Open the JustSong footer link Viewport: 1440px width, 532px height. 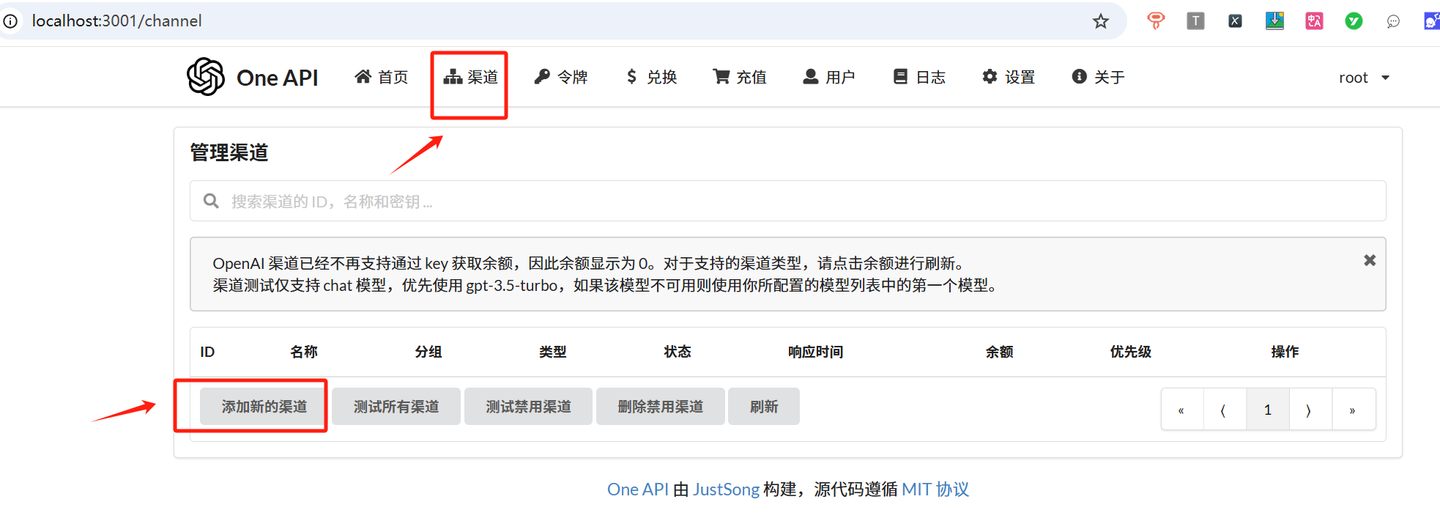coord(725,489)
